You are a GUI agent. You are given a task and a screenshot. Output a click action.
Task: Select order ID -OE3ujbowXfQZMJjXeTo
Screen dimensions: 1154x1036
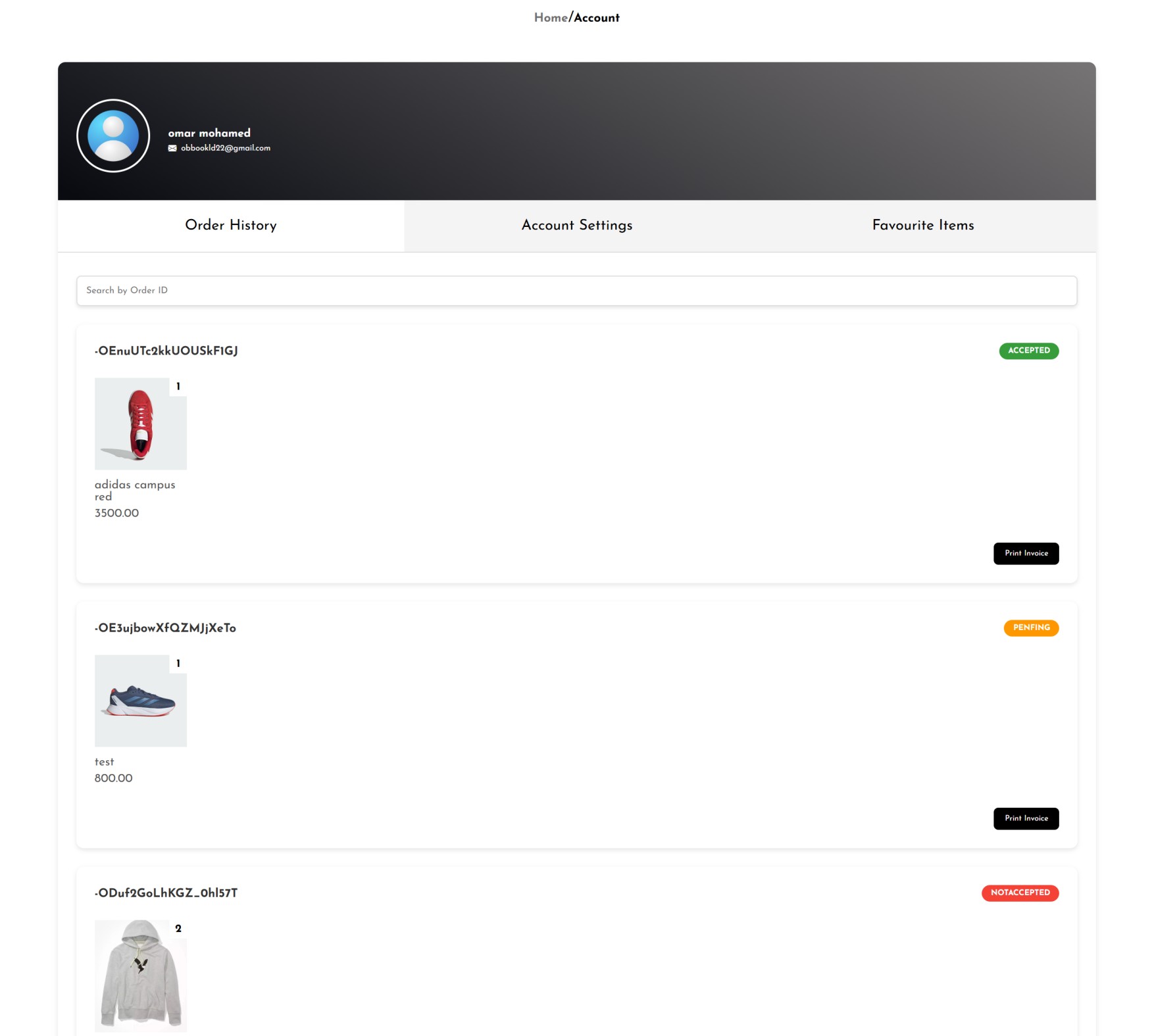[x=165, y=628]
